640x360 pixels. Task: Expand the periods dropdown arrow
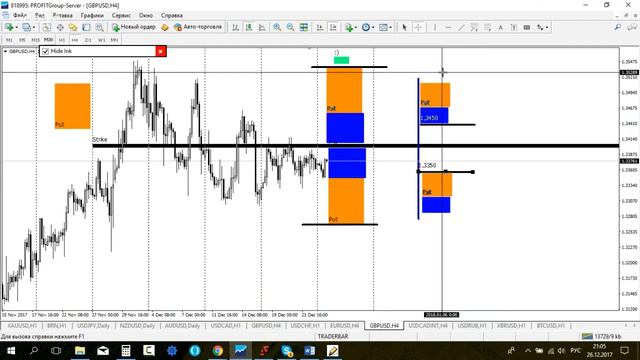click(373, 27)
